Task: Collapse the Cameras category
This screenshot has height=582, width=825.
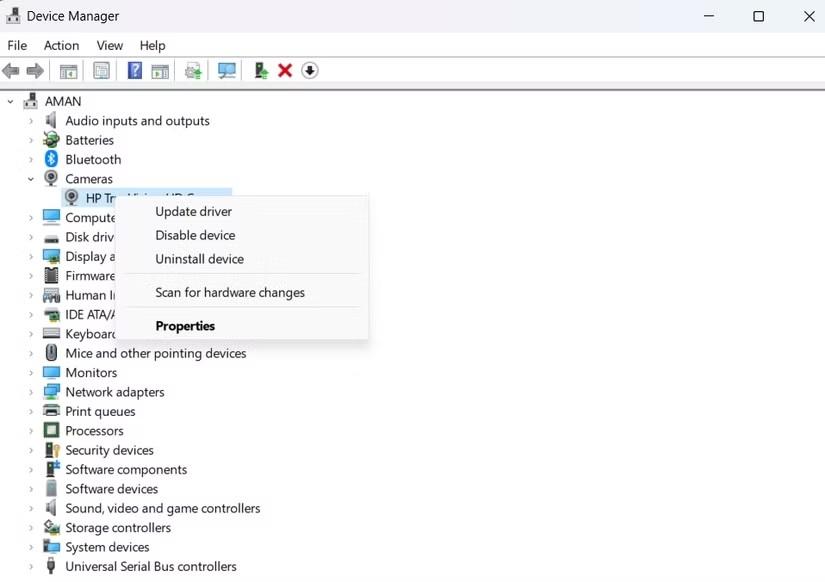Action: point(31,179)
